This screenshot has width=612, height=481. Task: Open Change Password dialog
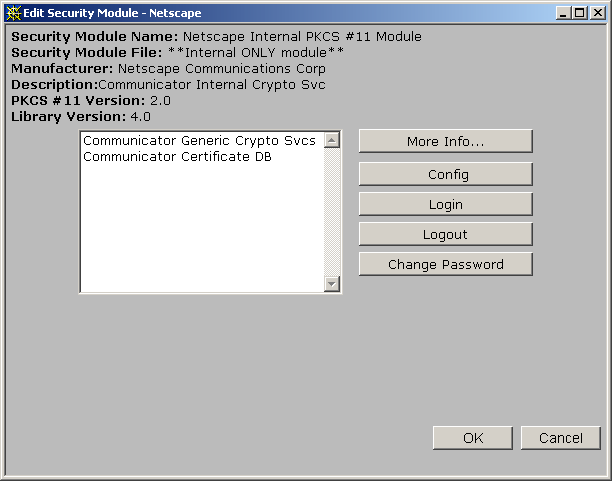click(445, 264)
